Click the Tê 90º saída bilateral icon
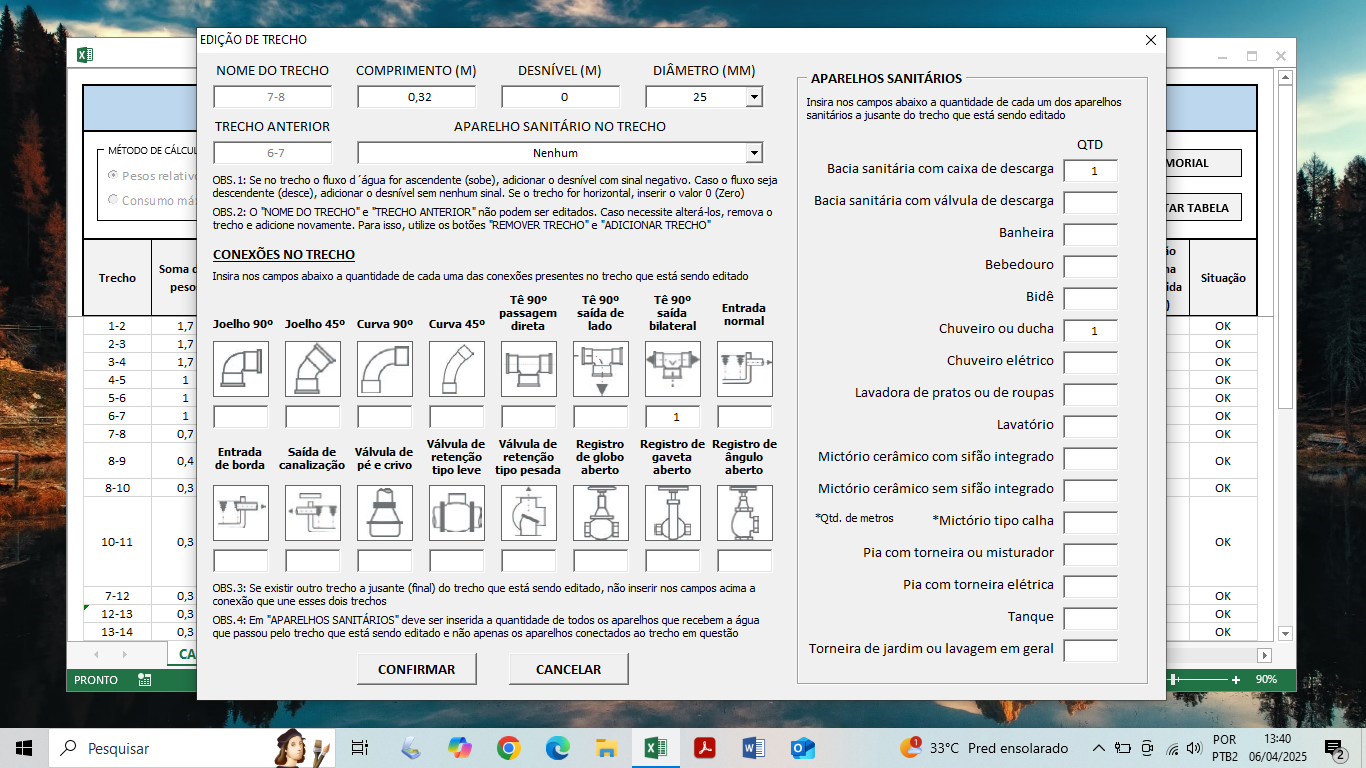Viewport: 1366px width, 768px height. pos(672,369)
